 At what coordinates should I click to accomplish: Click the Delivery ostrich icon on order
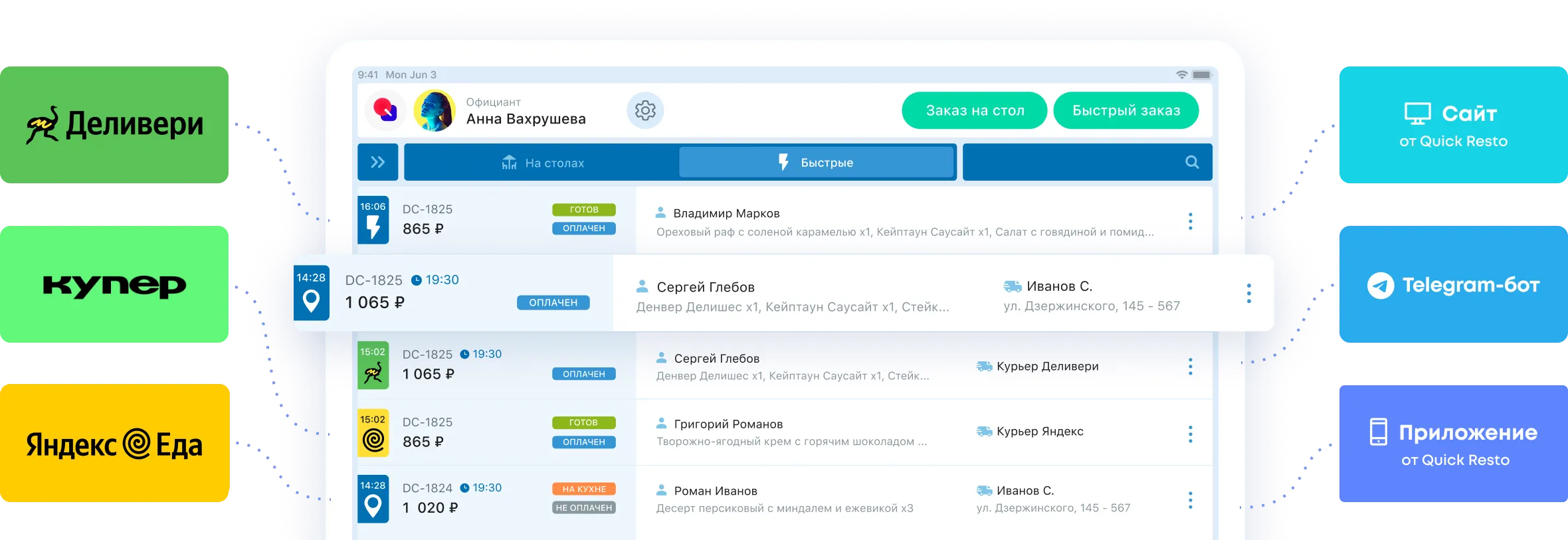(x=373, y=373)
